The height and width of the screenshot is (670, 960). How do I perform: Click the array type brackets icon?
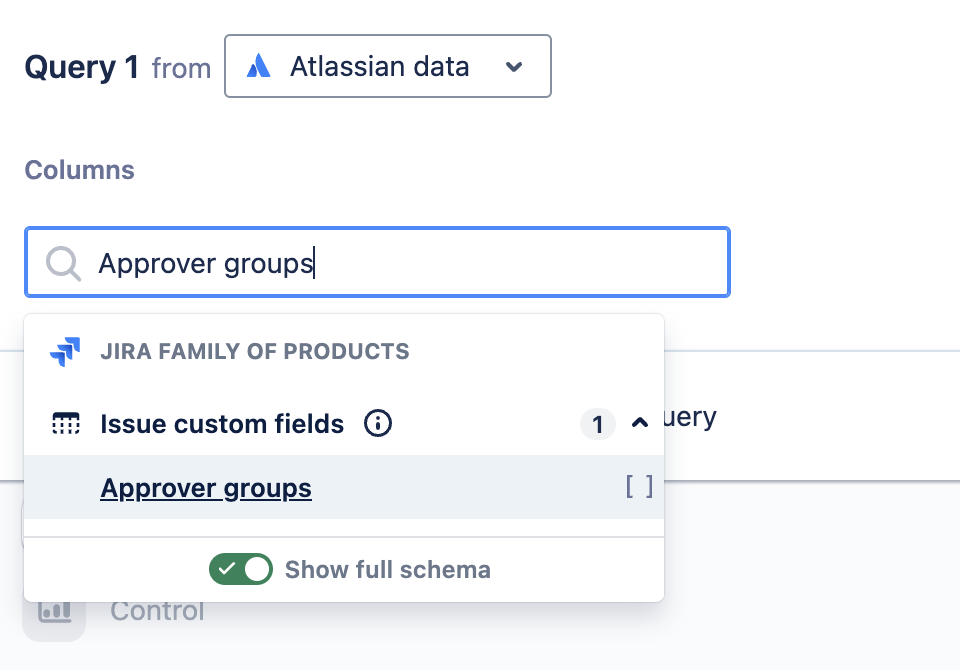pyautogui.click(x=639, y=487)
